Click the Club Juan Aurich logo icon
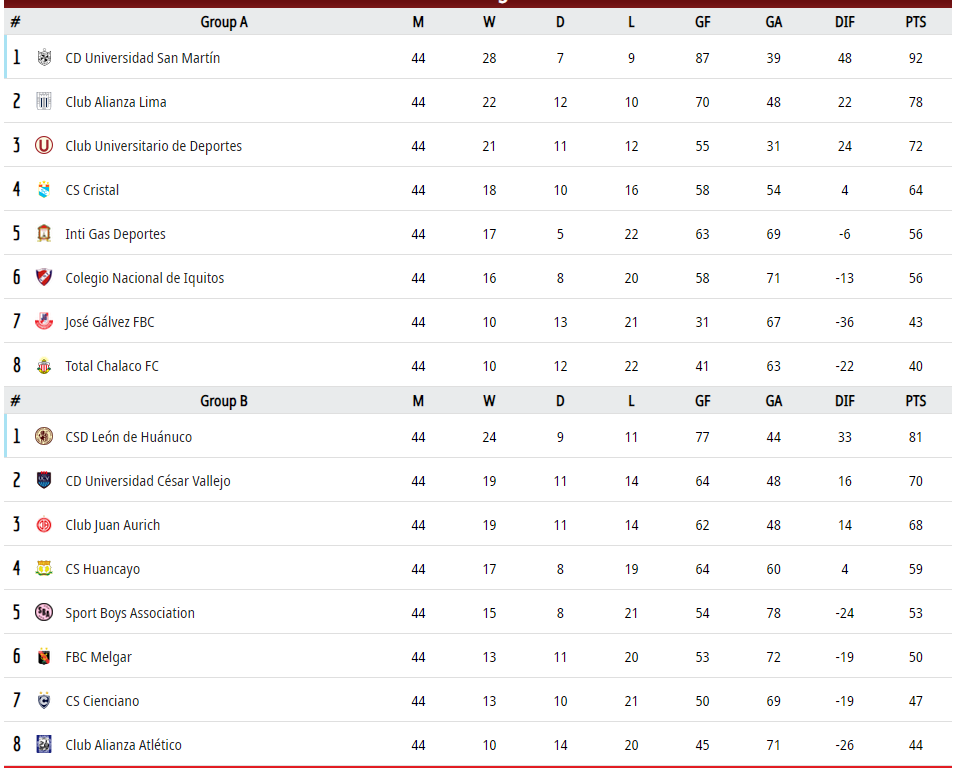Viewport: 957px width, 768px height. (x=44, y=525)
